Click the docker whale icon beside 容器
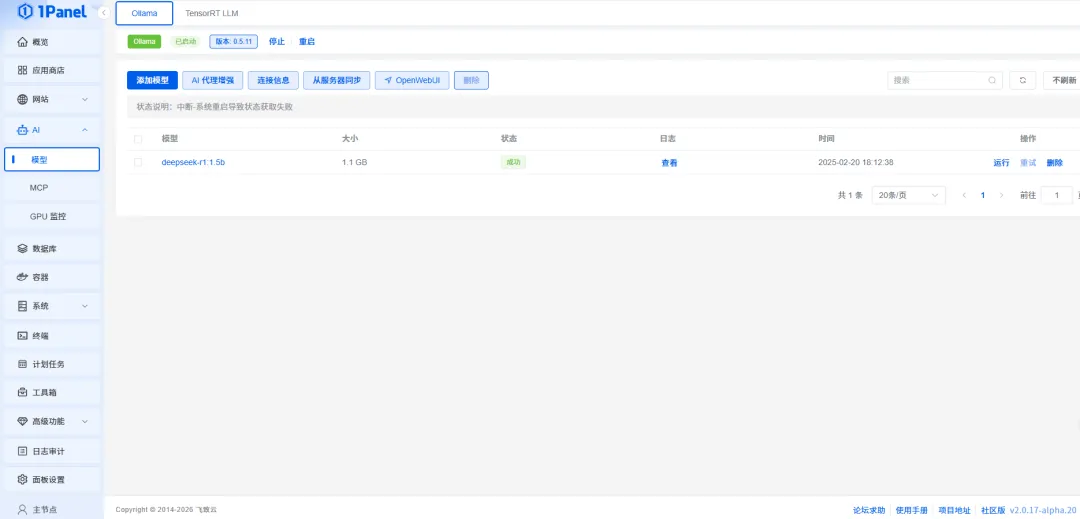Viewport: 1080px width, 519px height. (22, 277)
